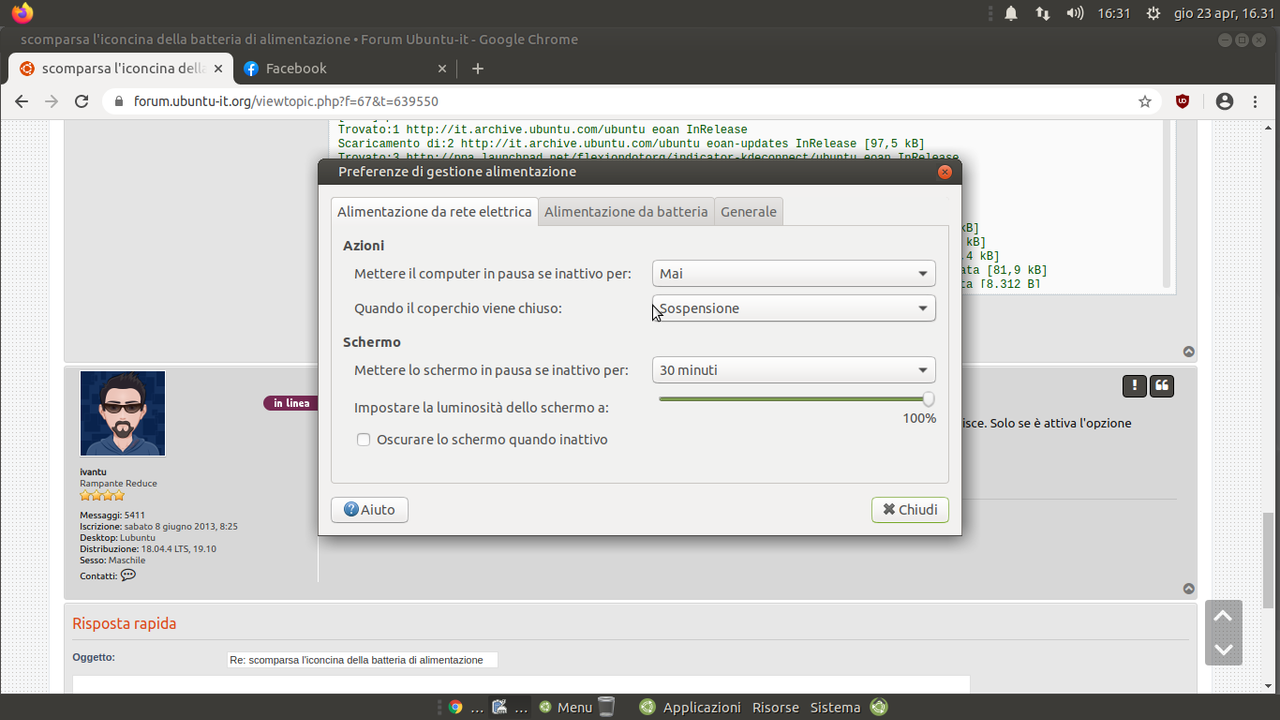Click the Firefox icon in the top panel
Viewport: 1280px width, 720px height.
pos(22,13)
